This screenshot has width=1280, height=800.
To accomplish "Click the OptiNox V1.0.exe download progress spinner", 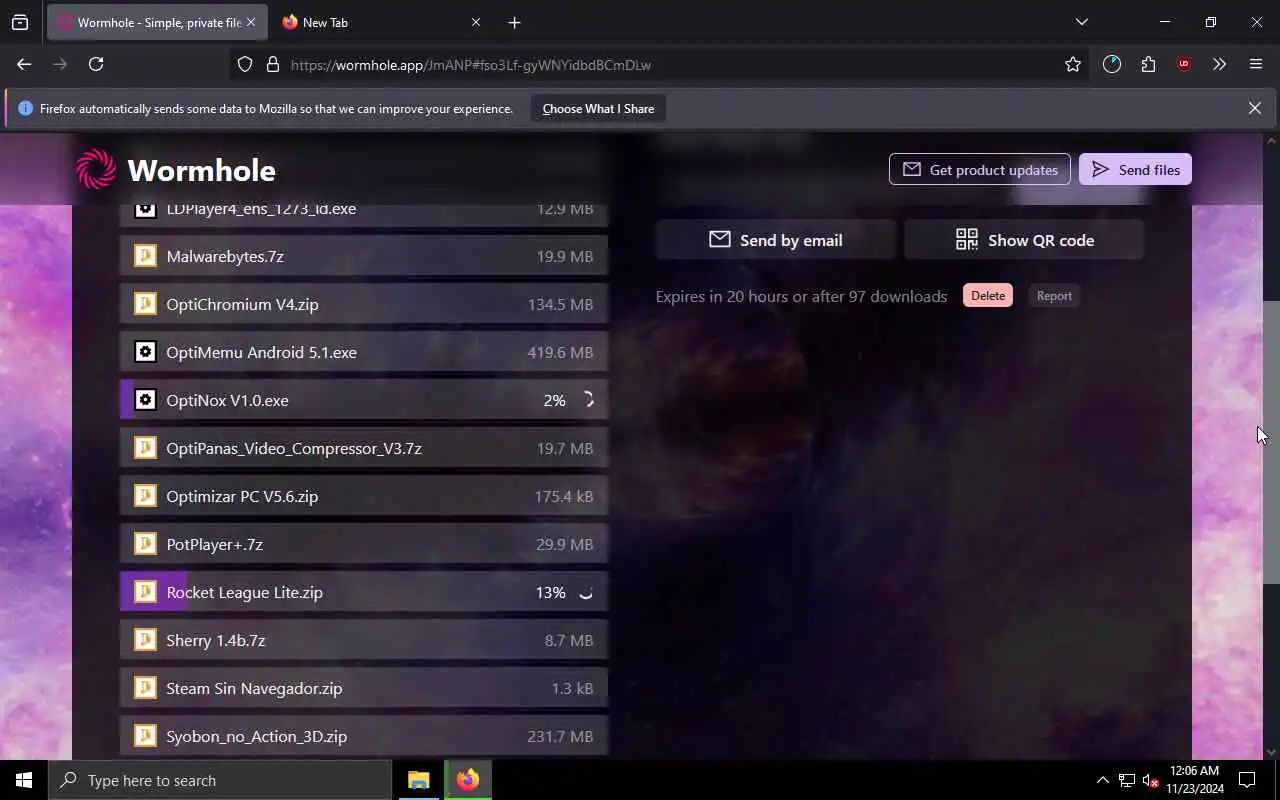I will tap(587, 400).
